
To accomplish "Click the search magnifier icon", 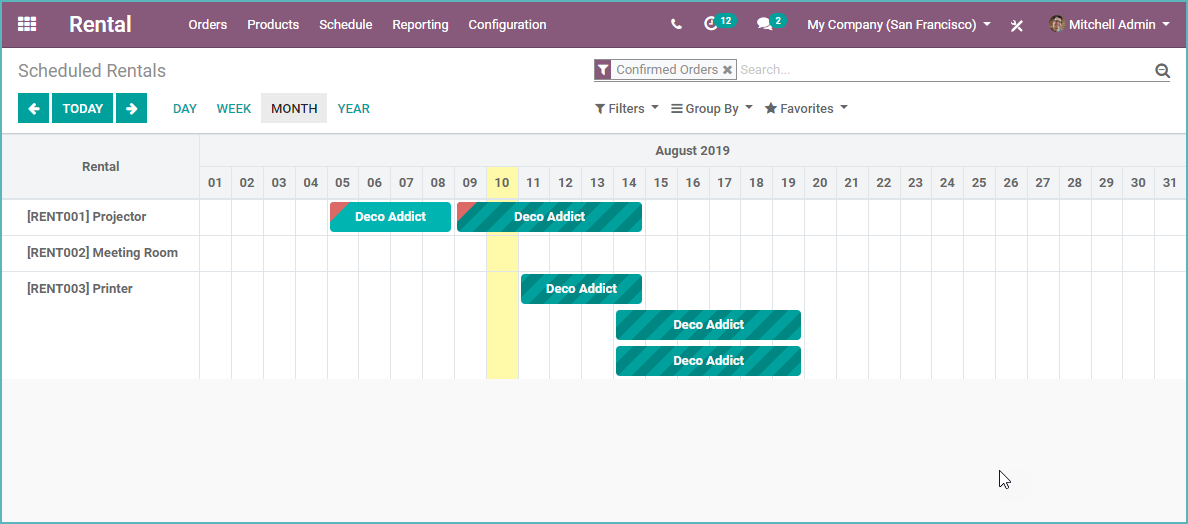I will click(x=1162, y=70).
